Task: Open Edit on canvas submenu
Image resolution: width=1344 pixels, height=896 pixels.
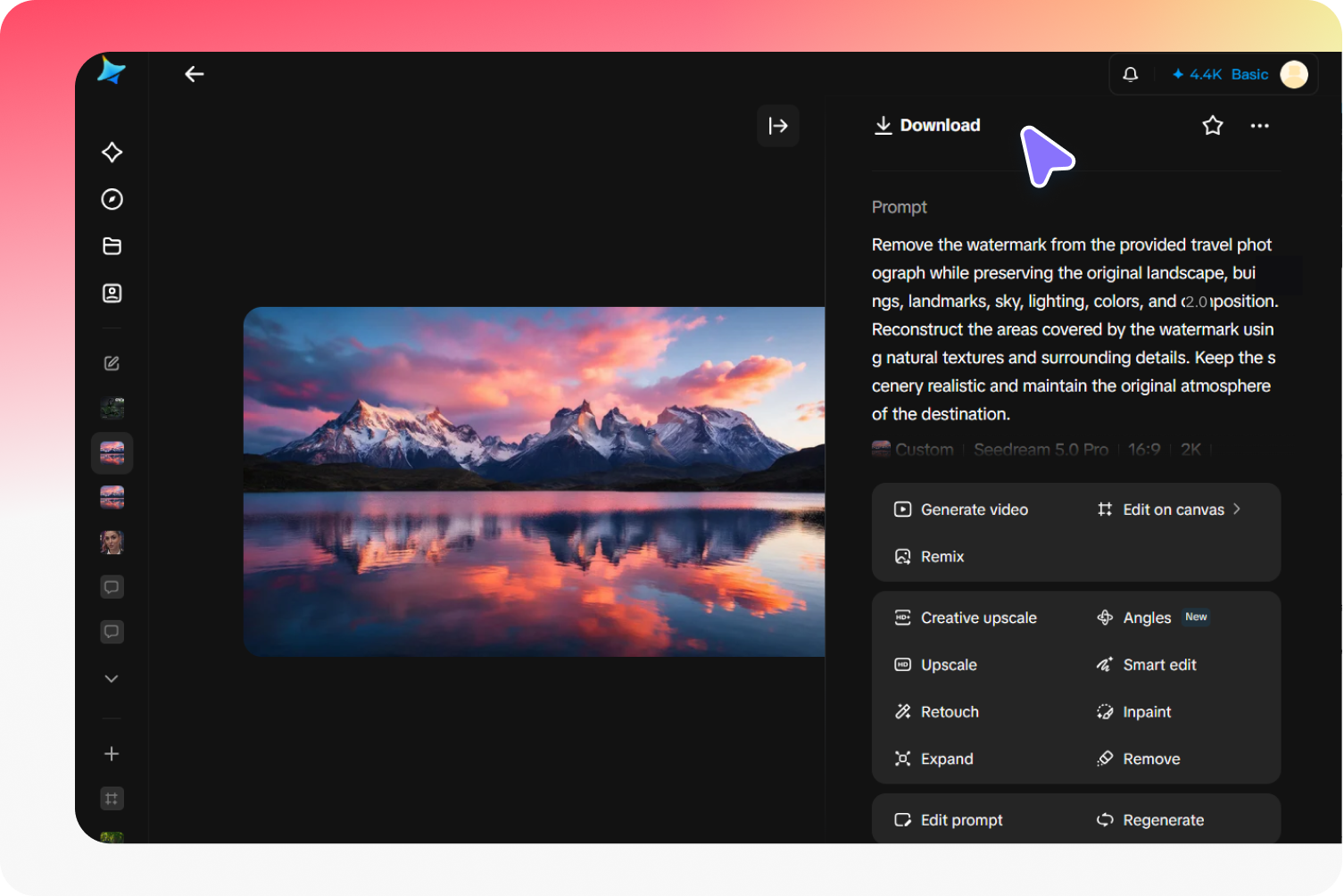Action: [1169, 510]
